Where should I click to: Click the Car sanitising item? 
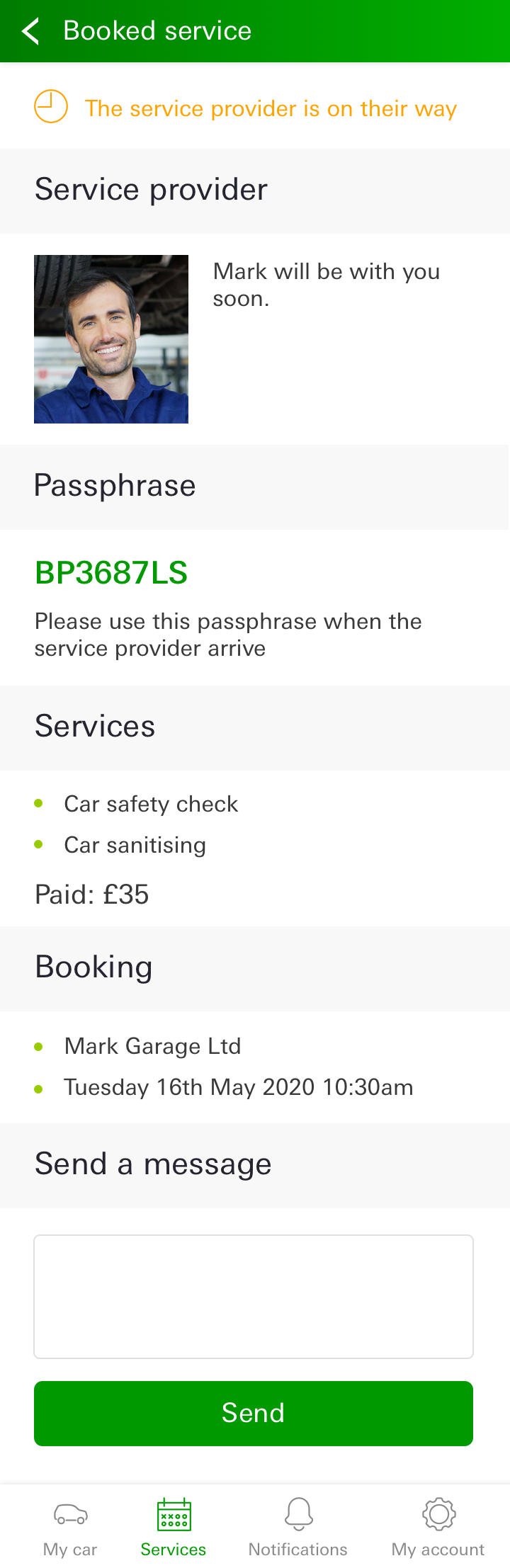coord(135,845)
